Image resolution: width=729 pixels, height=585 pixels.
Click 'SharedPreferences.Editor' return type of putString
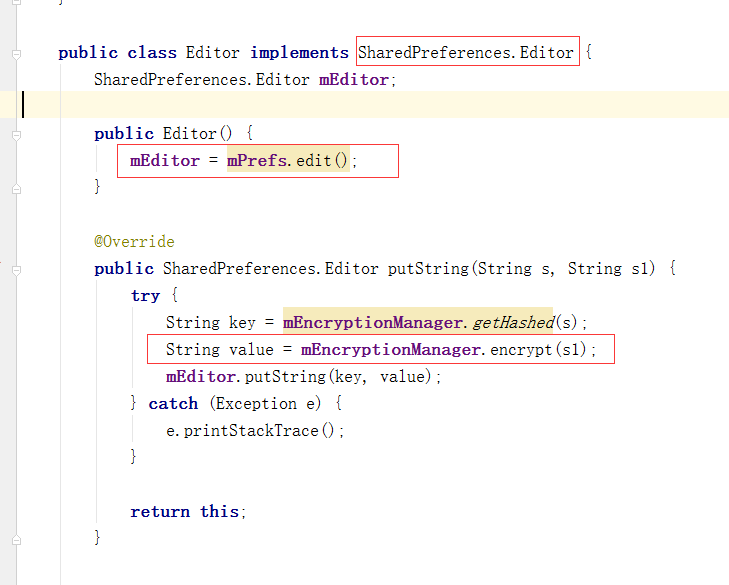point(271,269)
